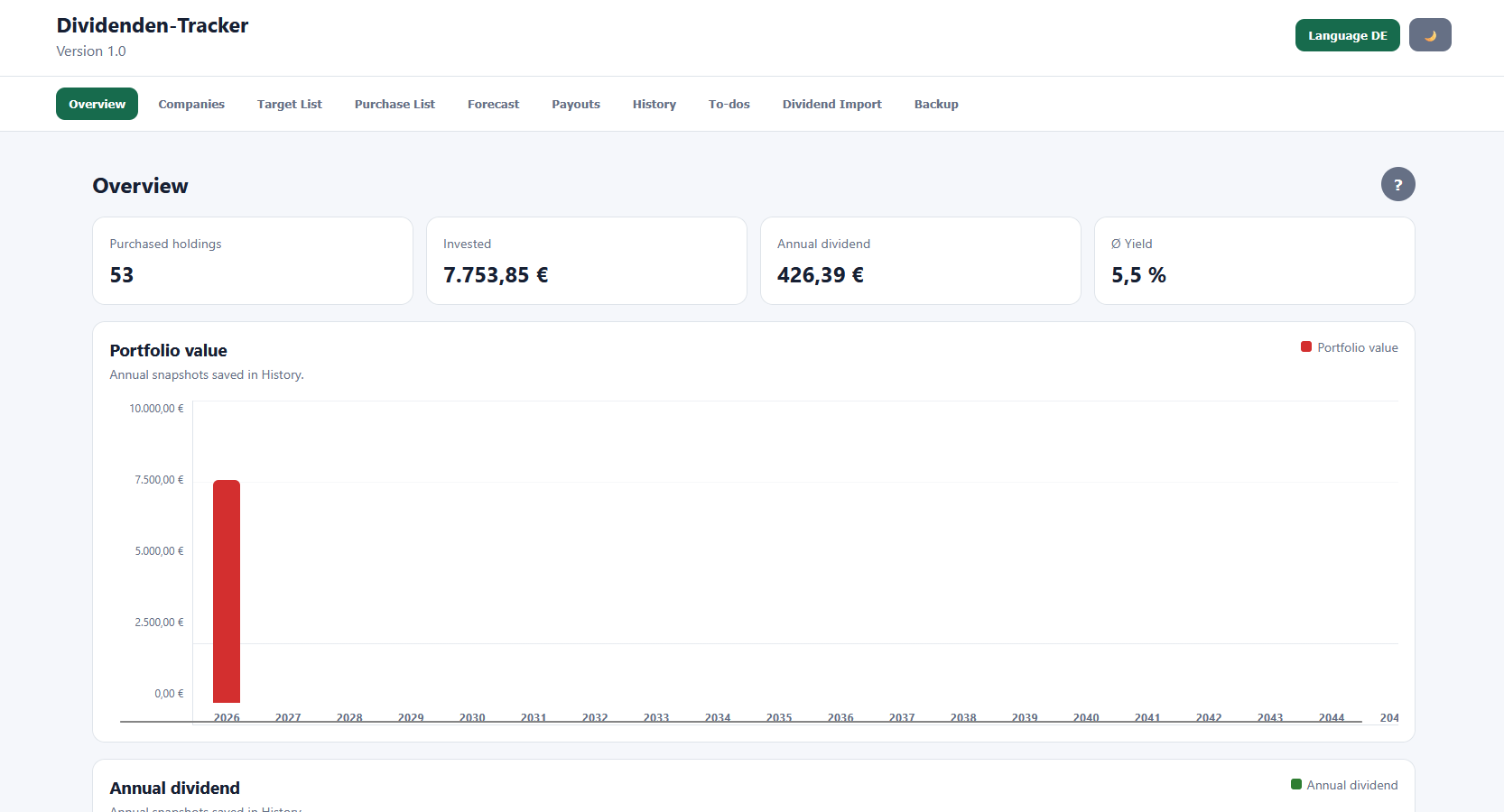Image resolution: width=1504 pixels, height=812 pixels.
Task: Open the Payouts tab
Action: 576,104
